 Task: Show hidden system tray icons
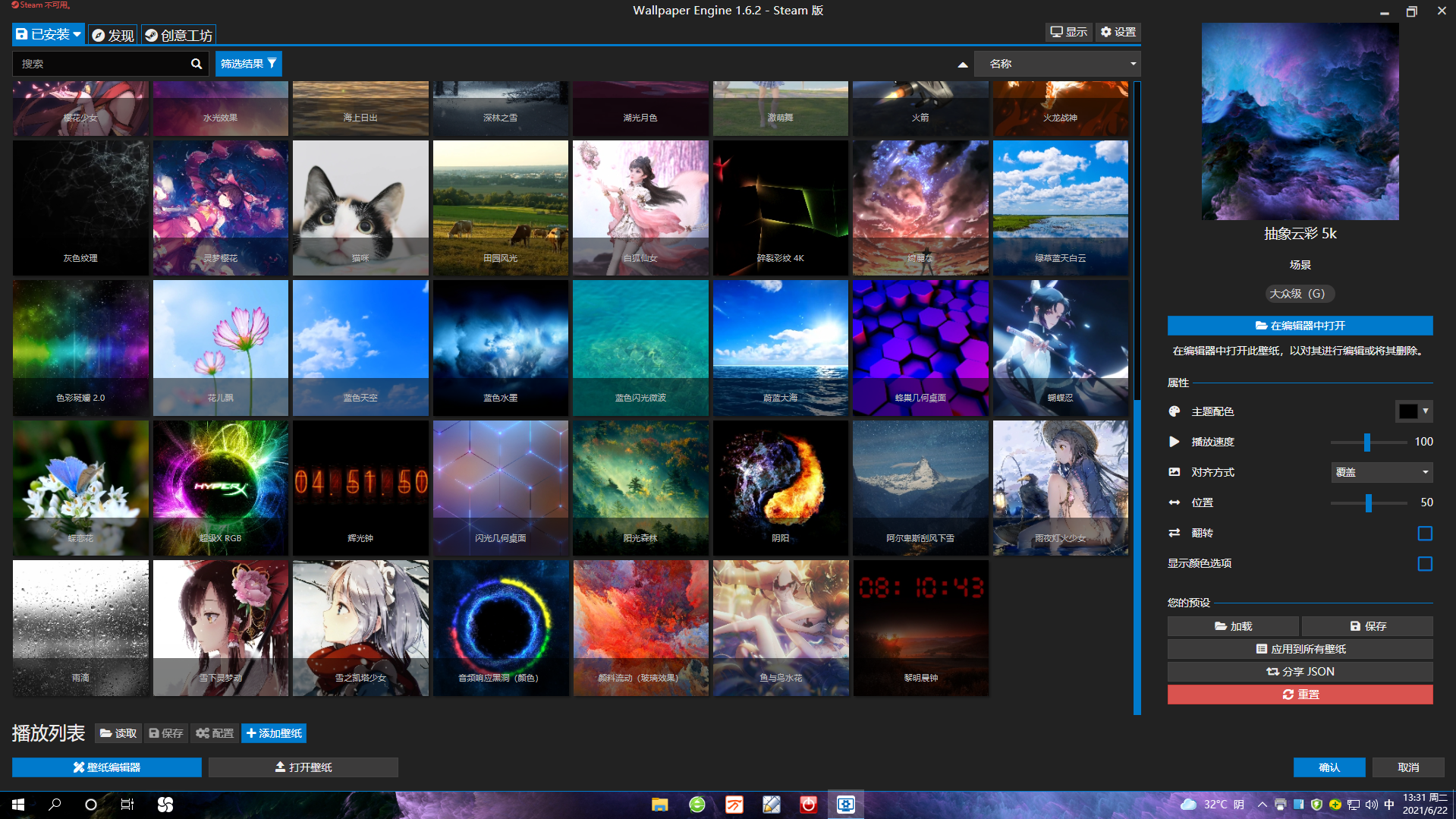[1262, 805]
